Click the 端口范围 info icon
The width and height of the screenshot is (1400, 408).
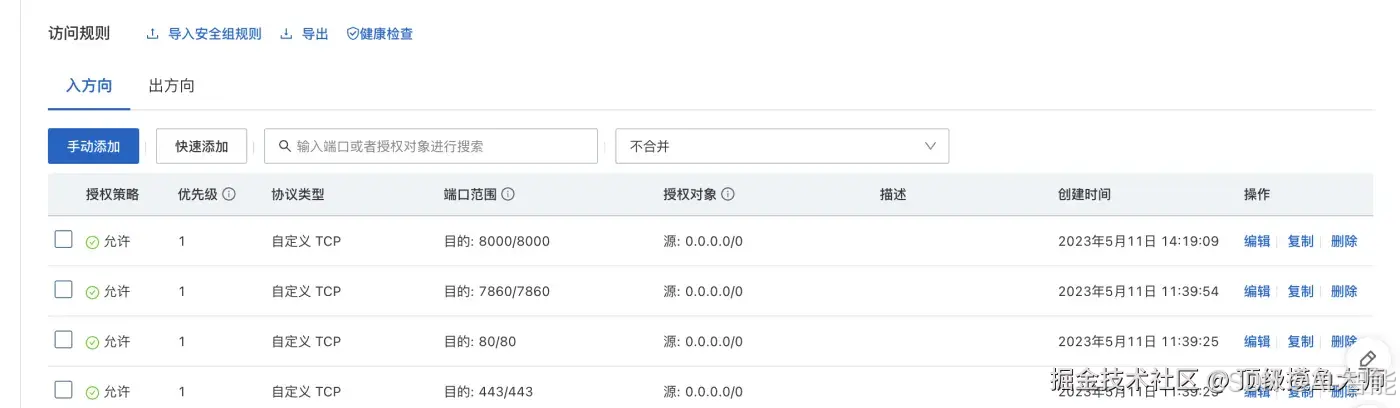(508, 194)
